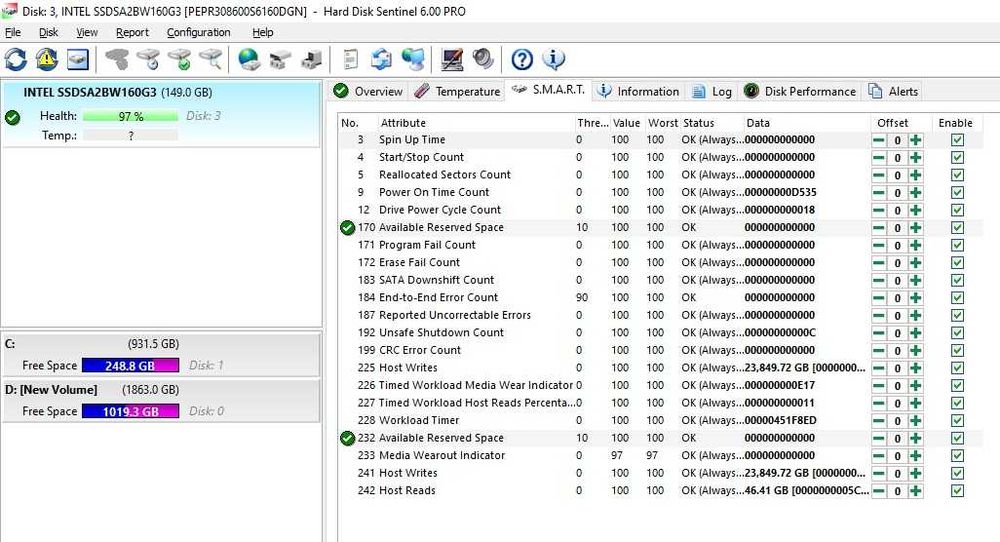
Task: Click the grayed-out stethoscope disk test icon
Action: [x=117, y=59]
